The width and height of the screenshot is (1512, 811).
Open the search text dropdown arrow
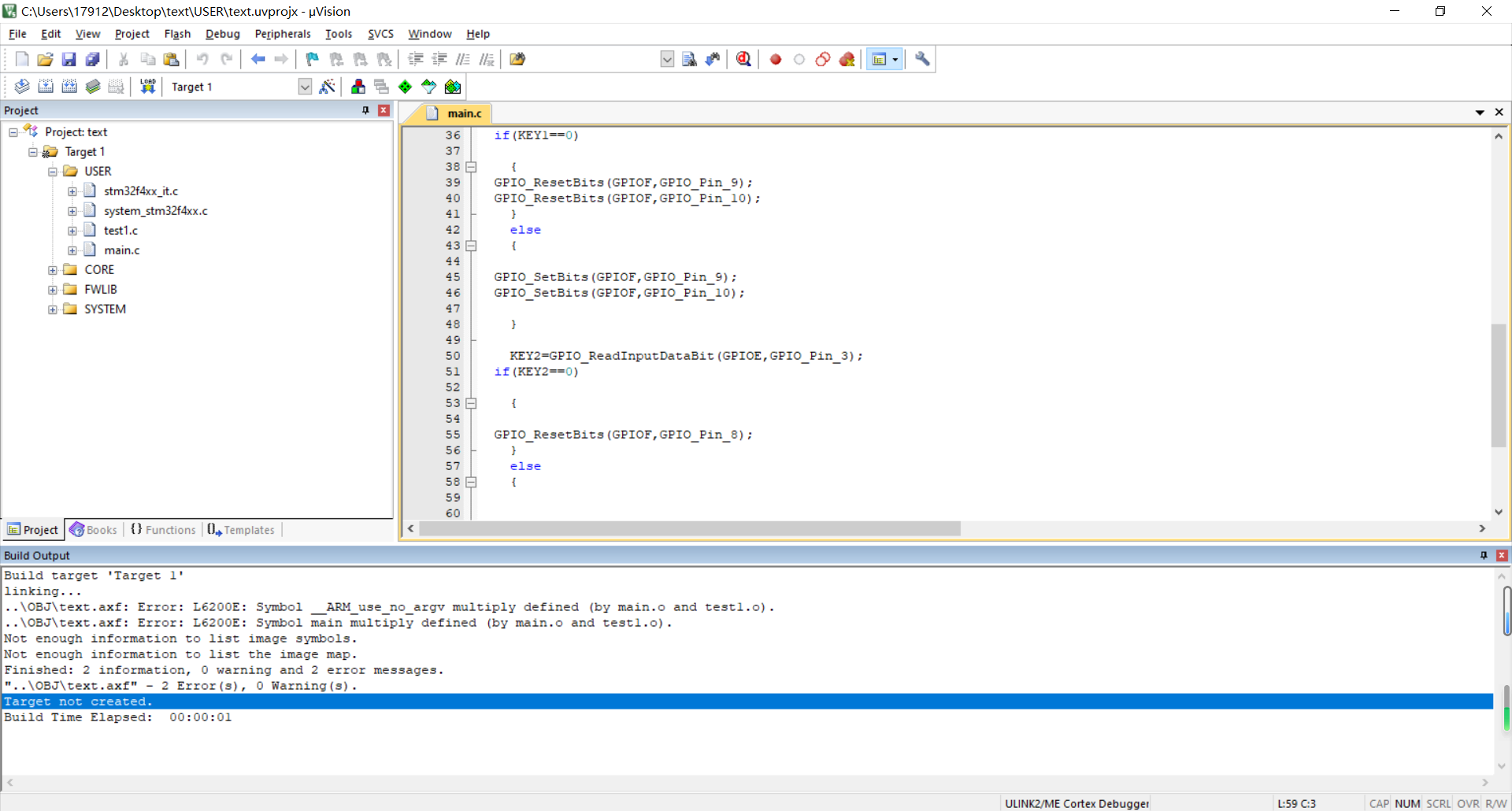click(667, 59)
